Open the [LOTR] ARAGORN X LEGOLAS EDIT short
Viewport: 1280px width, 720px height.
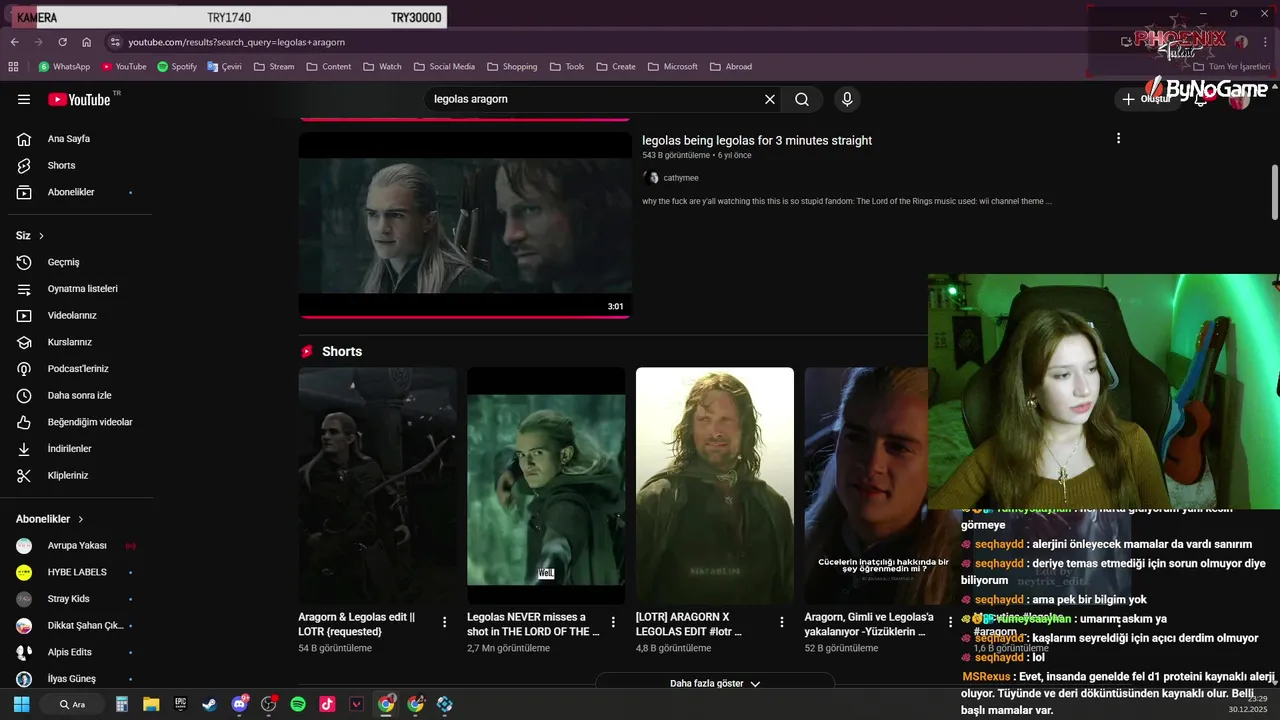point(715,486)
